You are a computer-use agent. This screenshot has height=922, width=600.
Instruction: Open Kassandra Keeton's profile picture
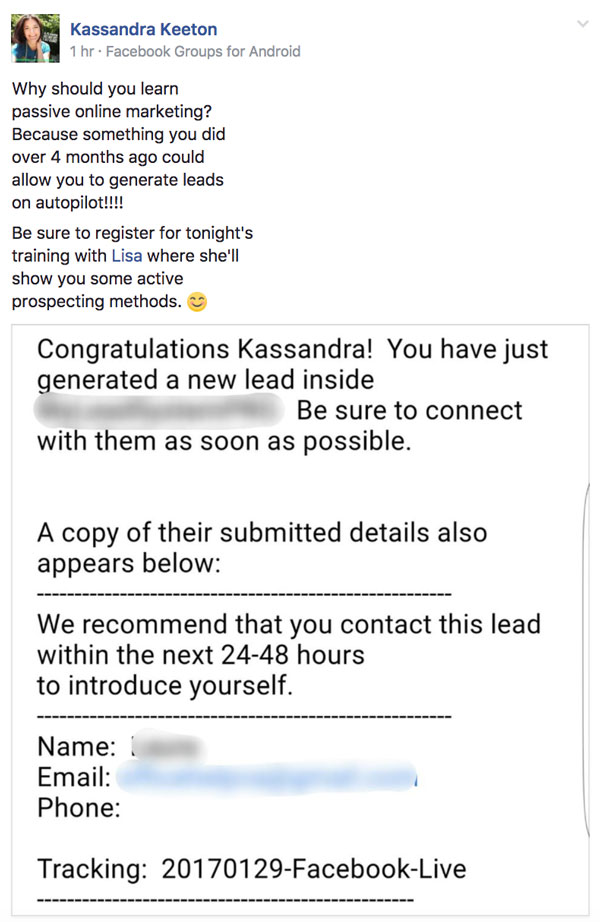tap(35, 38)
